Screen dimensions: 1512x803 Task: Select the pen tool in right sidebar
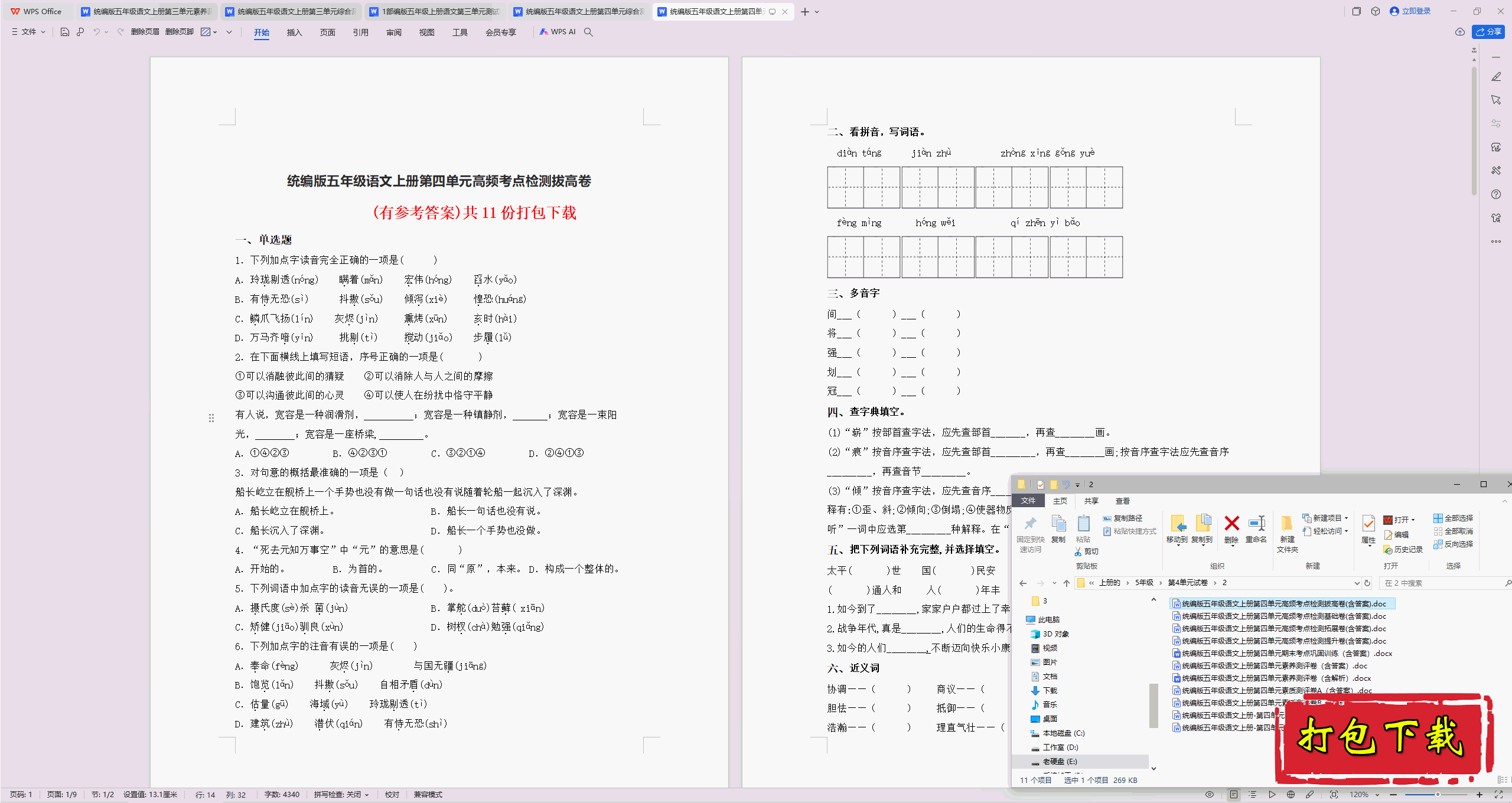coord(1496,77)
